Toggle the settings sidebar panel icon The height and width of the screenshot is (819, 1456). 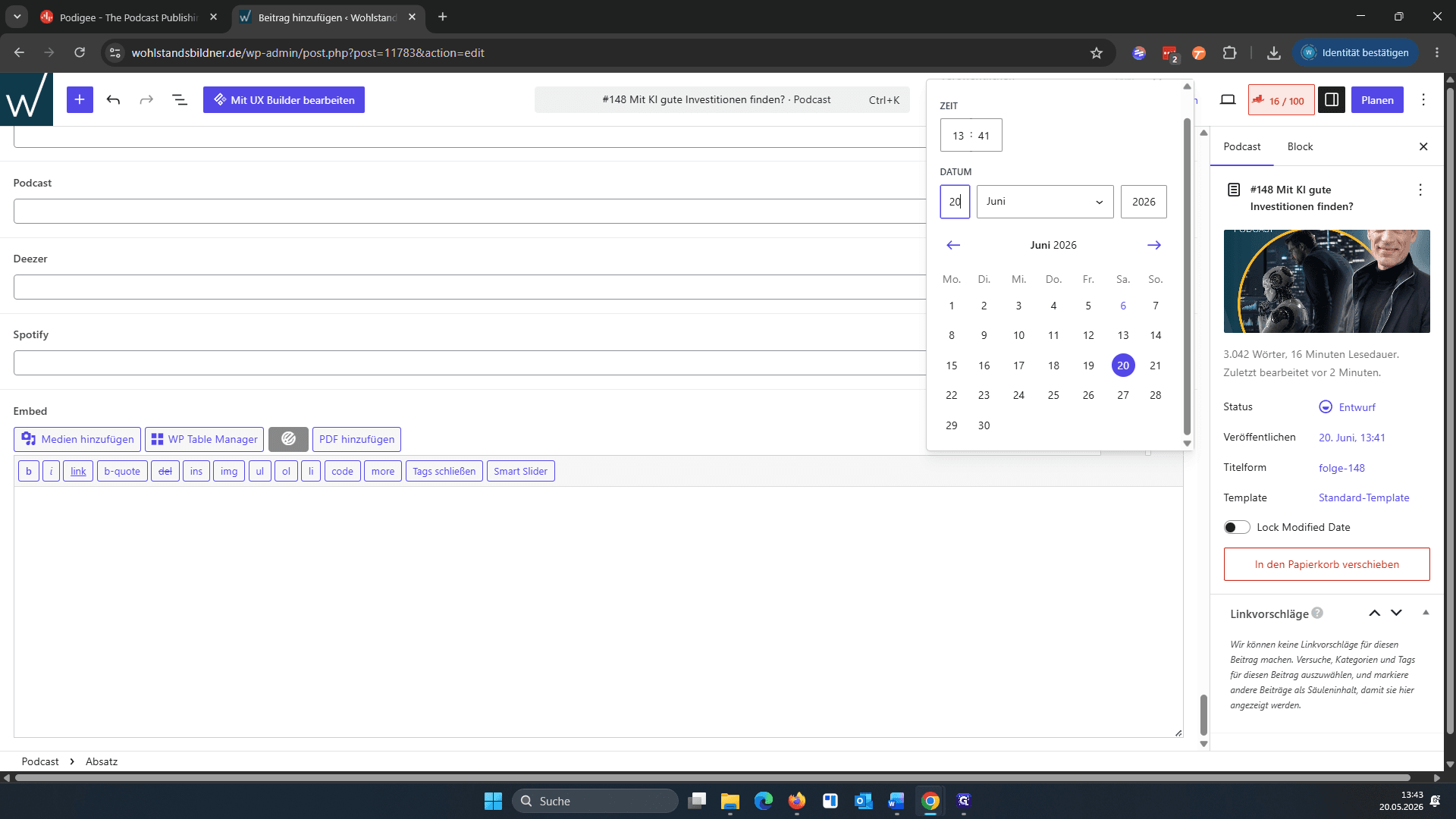tap(1331, 99)
